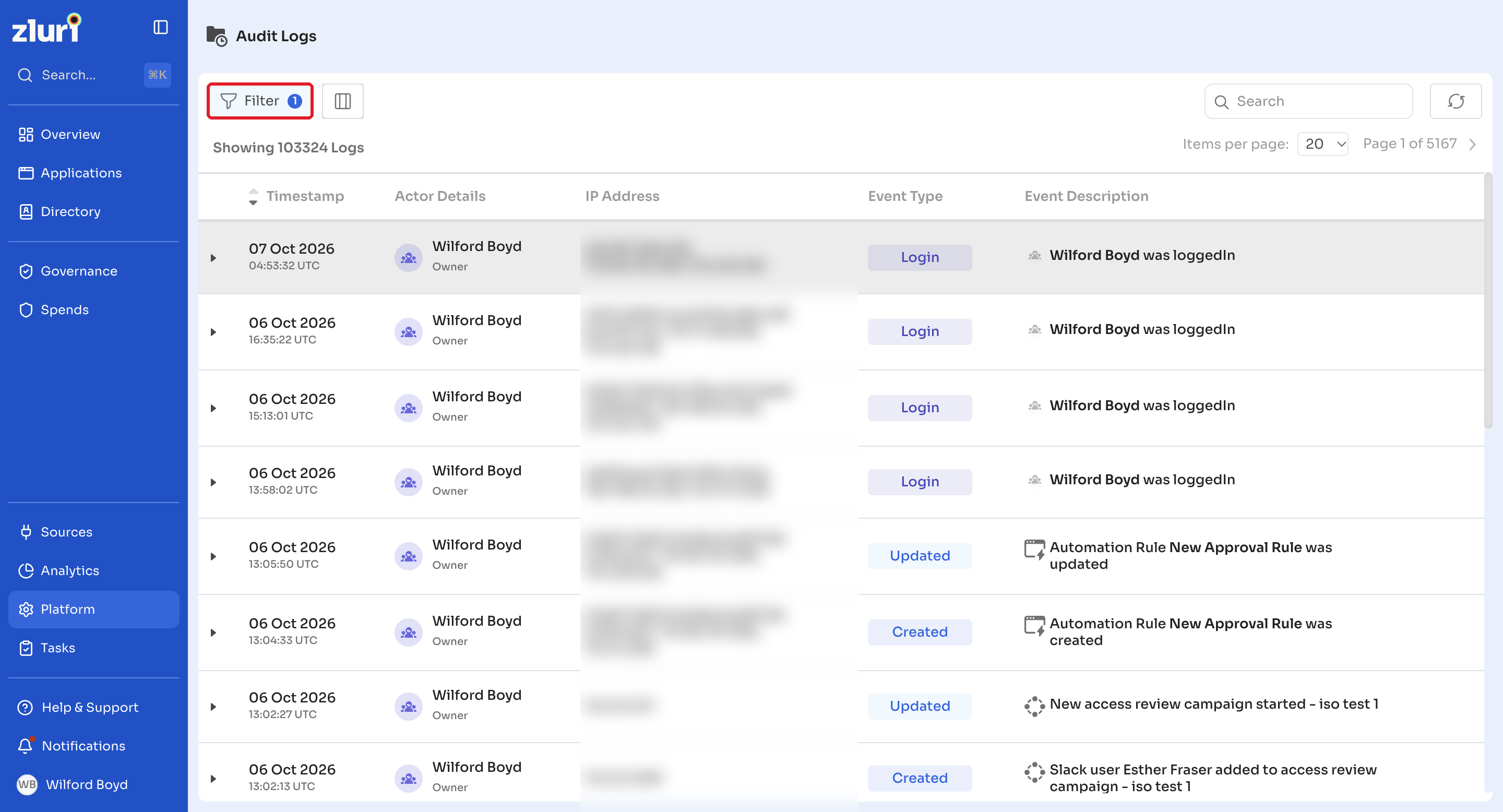Open Tasks in the sidebar
Screen dimensions: 1503x812
tap(94, 648)
